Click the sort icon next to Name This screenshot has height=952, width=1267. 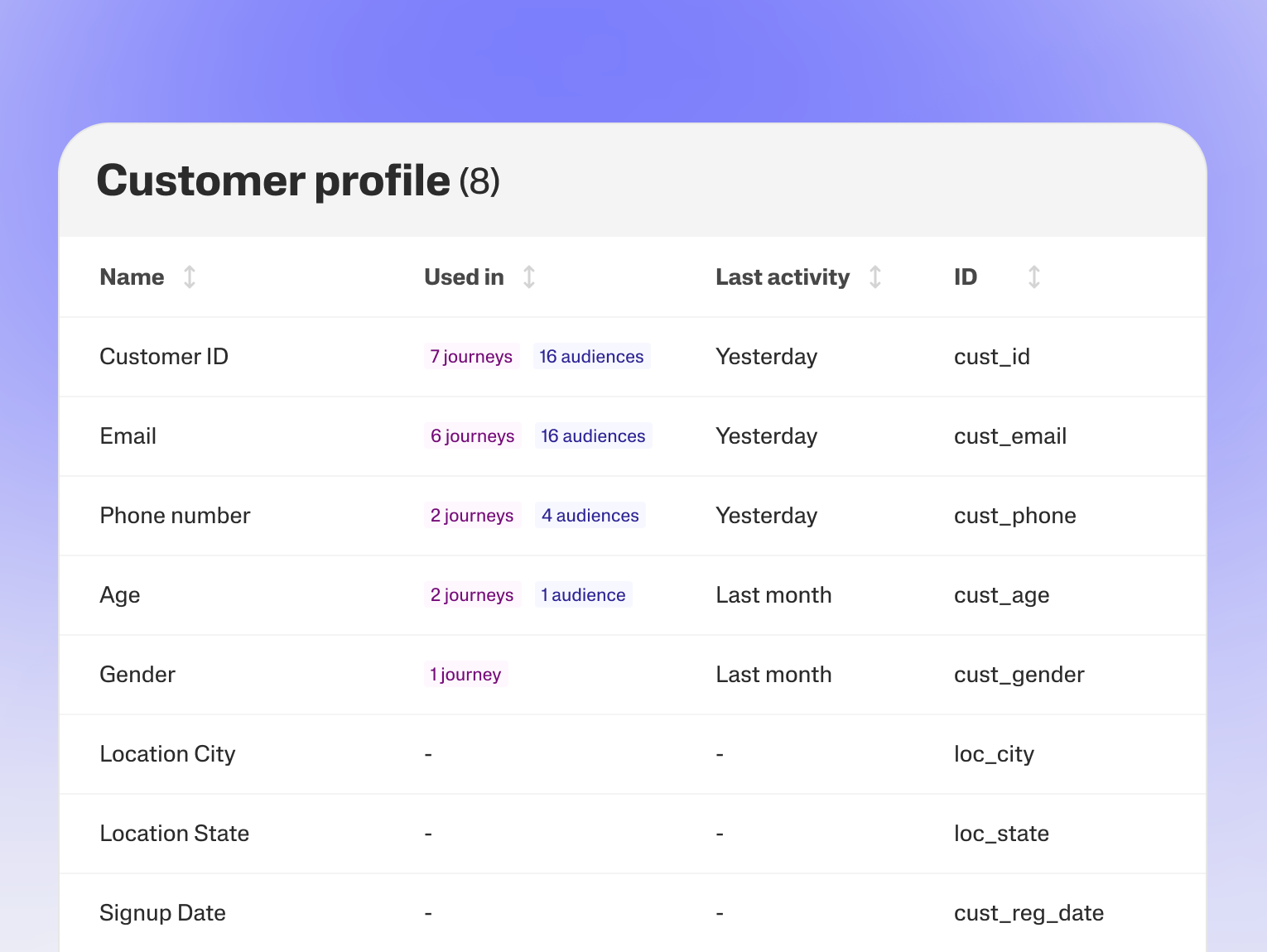190,276
